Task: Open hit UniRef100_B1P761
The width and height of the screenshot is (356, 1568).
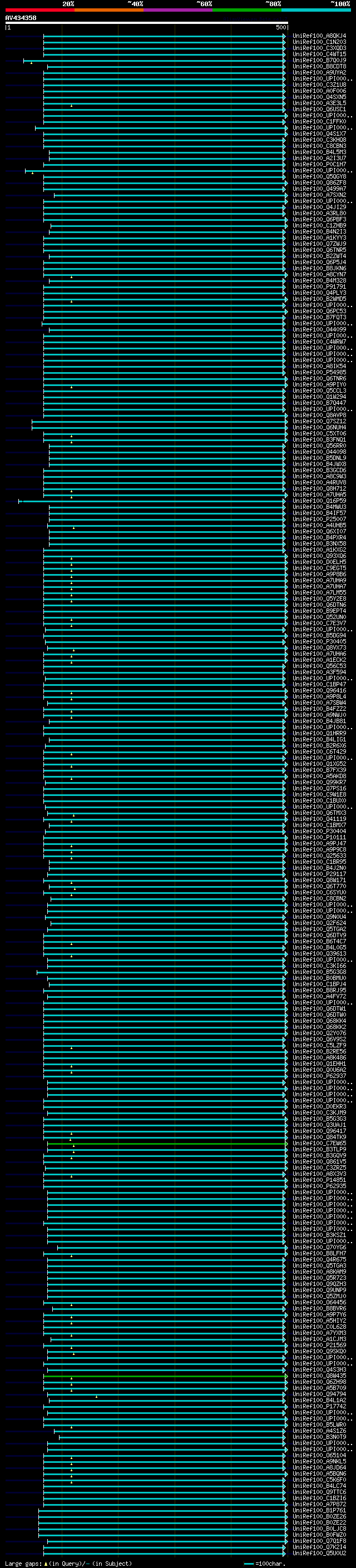Action: point(319,1511)
